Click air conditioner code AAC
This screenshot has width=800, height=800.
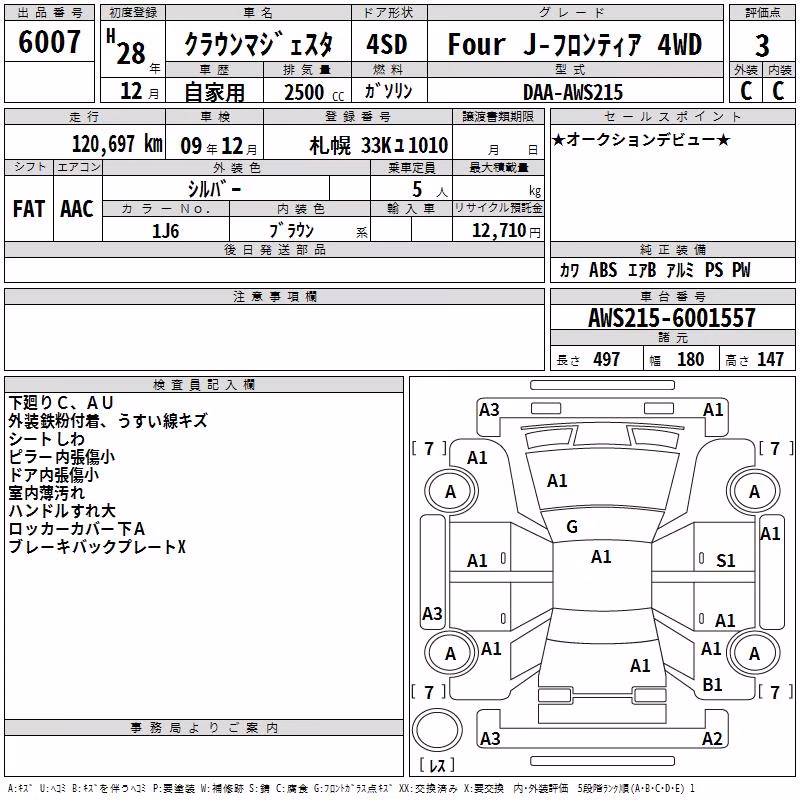tap(77, 209)
